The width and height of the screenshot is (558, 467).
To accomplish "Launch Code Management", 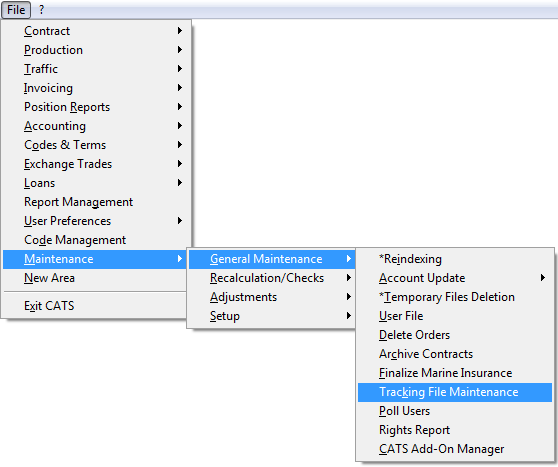I will 96,240.
